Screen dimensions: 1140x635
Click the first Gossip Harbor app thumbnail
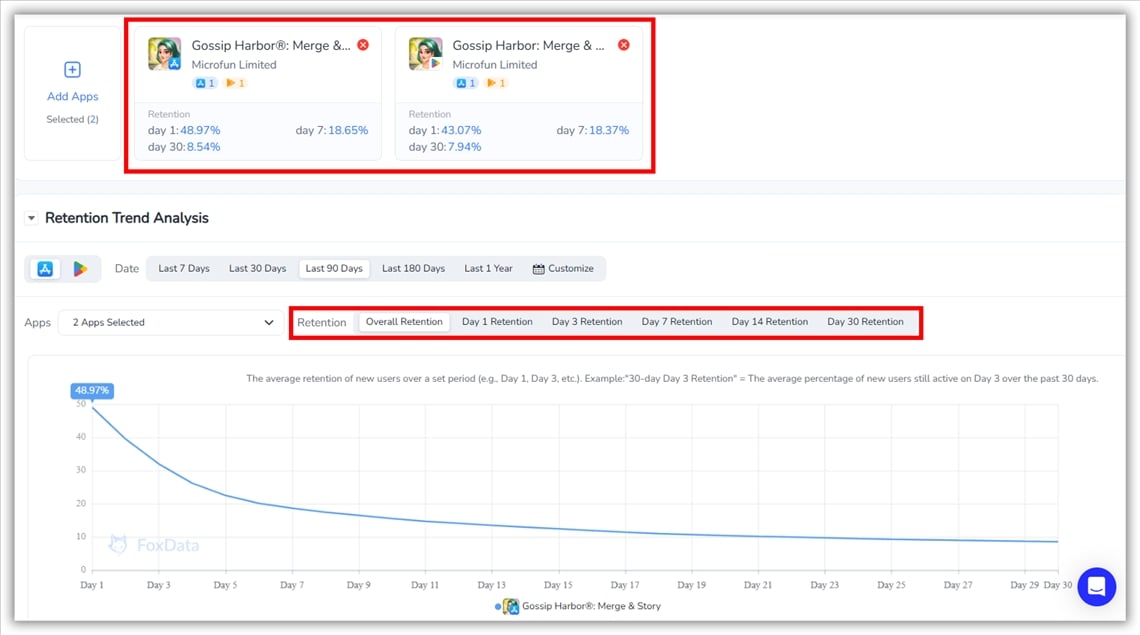click(x=165, y=54)
